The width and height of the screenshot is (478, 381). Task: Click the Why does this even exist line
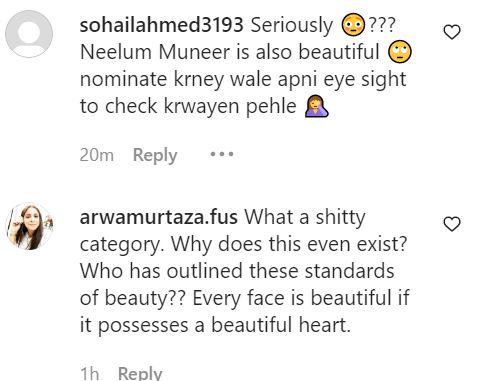click(244, 244)
